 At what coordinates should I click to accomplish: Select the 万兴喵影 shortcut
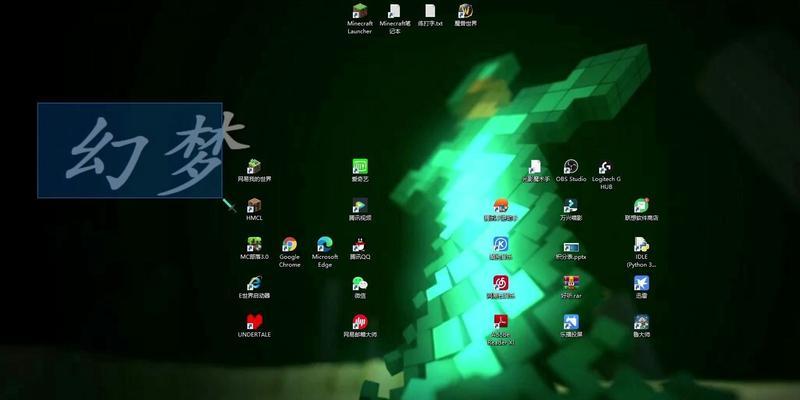click(570, 209)
